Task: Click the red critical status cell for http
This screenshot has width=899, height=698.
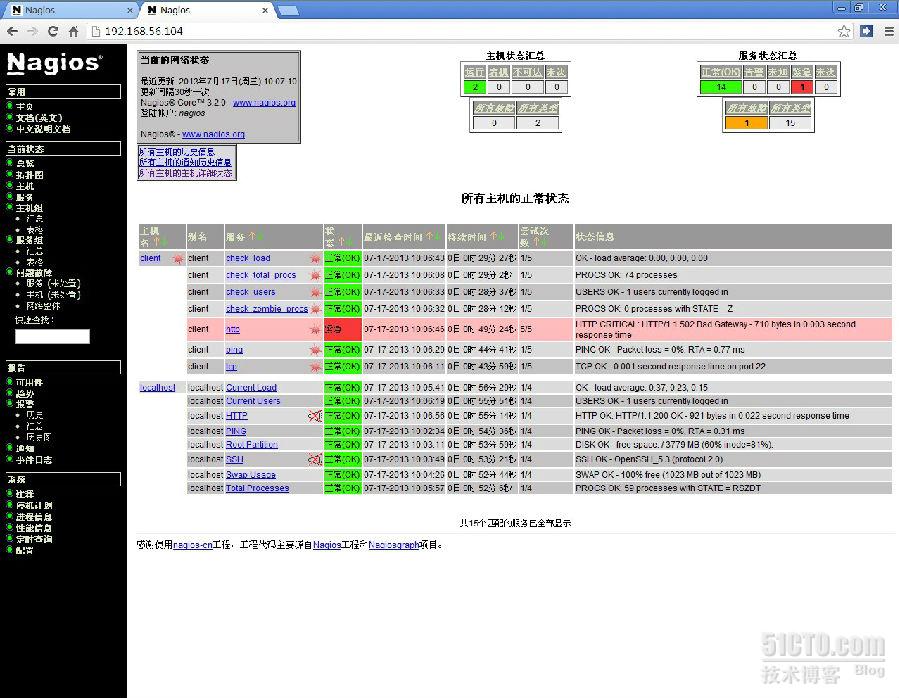Action: click(x=342, y=329)
